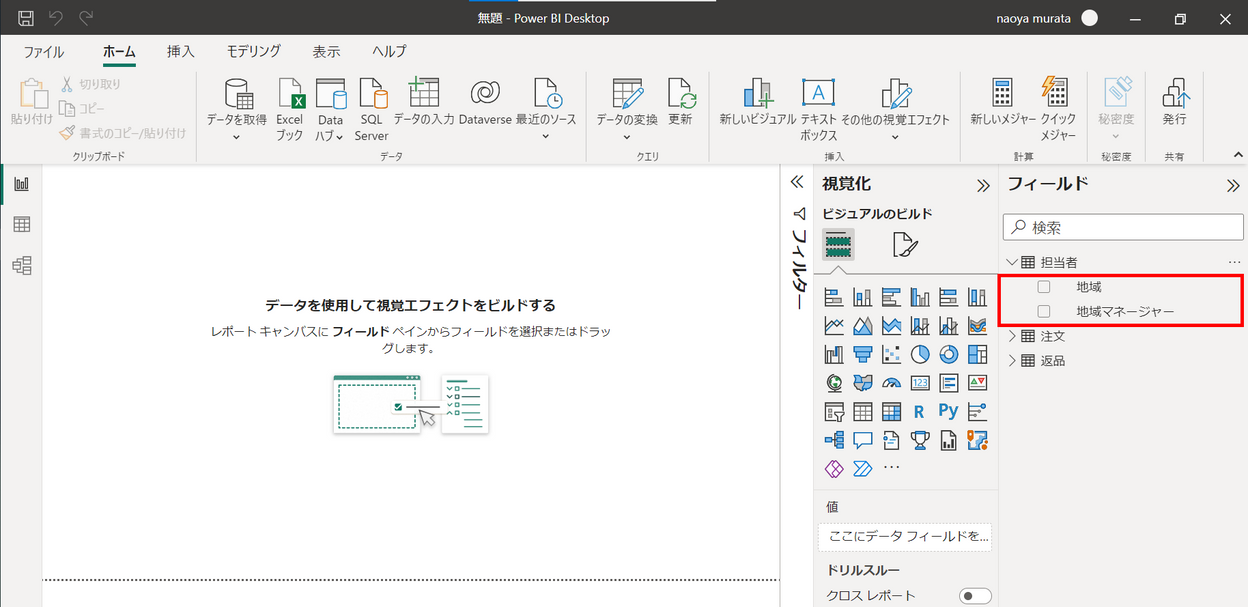1248x607 pixels.
Task: Open the ヘルプ tab
Action: tap(389, 52)
